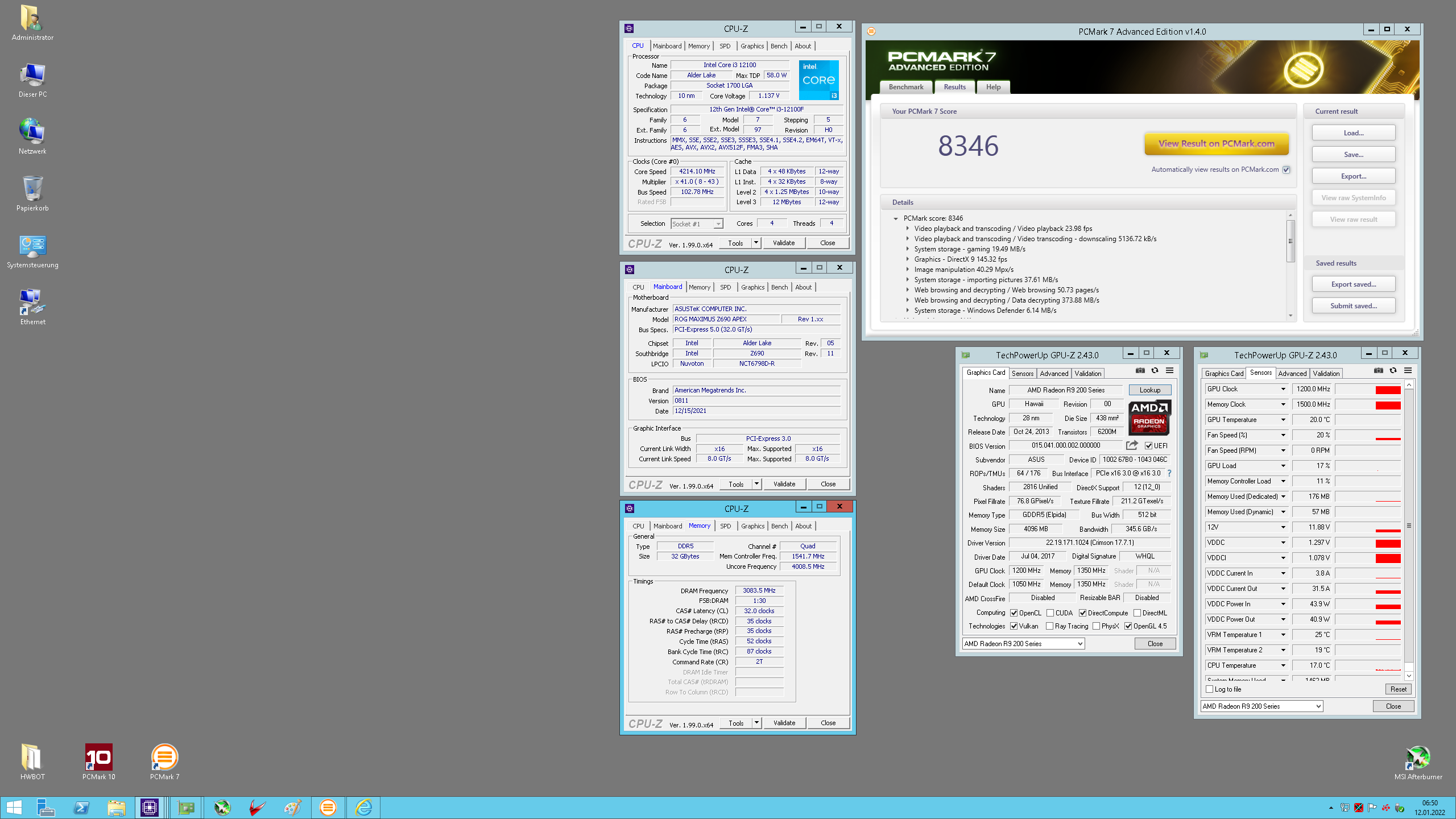Click the Export... button in PCMark 7

tap(1354, 176)
